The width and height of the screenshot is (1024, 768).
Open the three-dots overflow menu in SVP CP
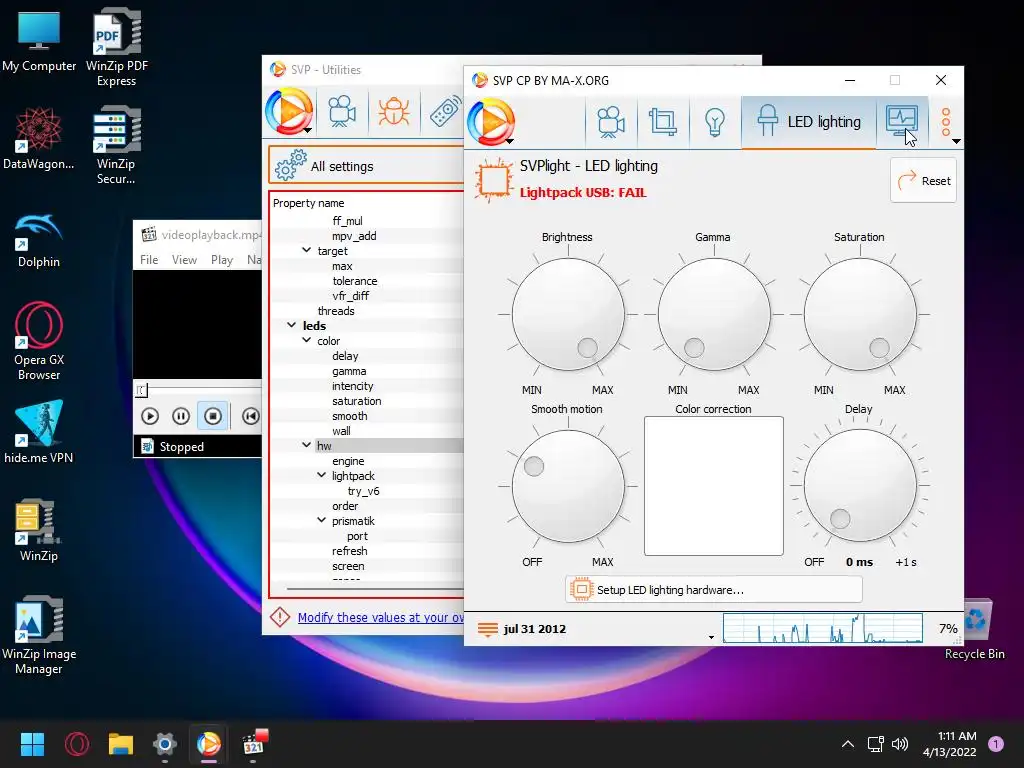click(946, 122)
